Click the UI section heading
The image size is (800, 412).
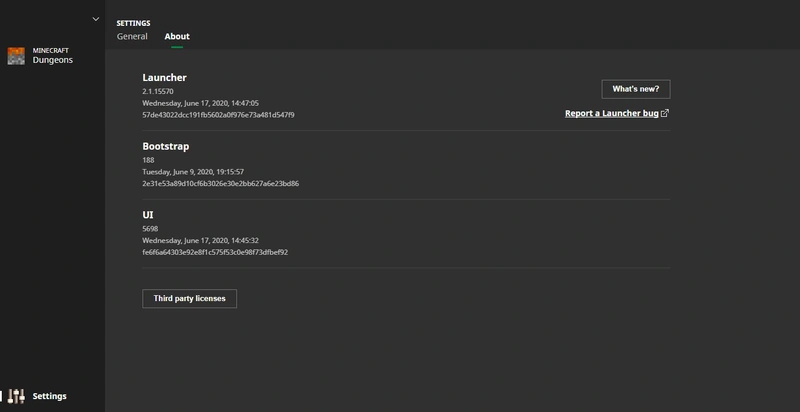pyautogui.click(x=148, y=215)
